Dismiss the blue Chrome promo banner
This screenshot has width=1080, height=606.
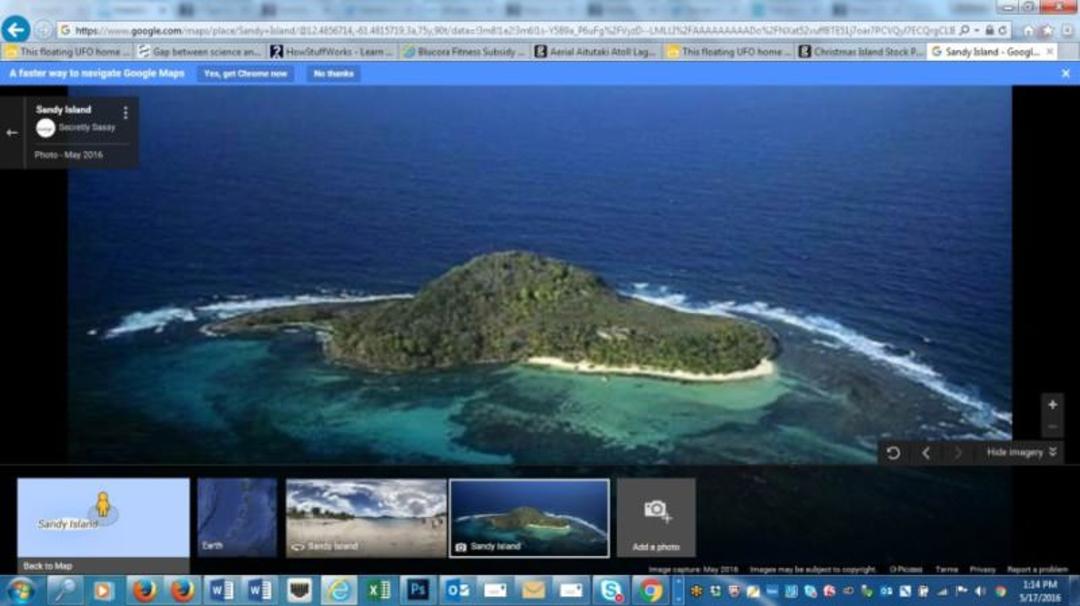coord(1066,73)
